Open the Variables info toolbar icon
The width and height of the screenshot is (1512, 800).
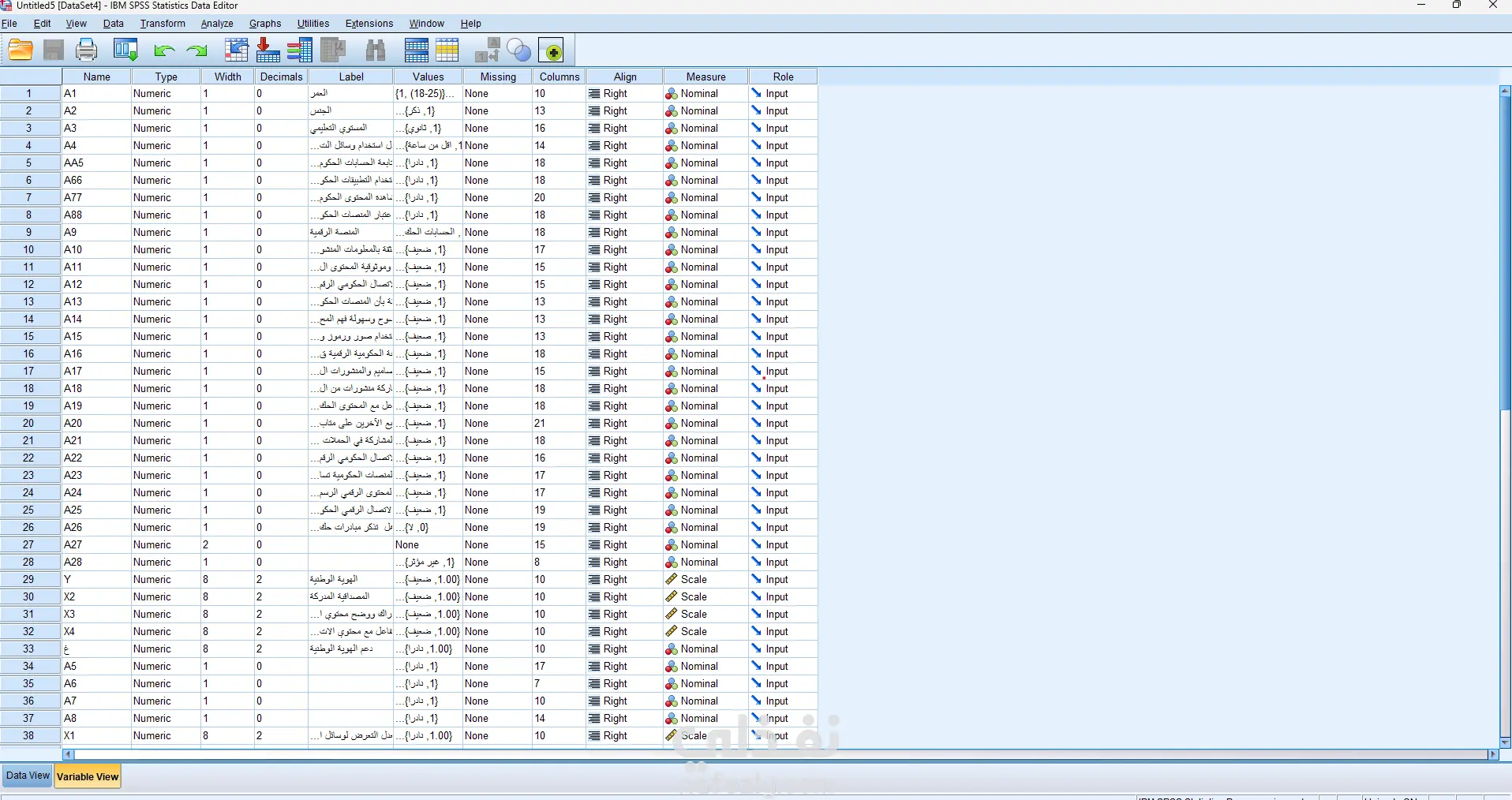pos(300,50)
